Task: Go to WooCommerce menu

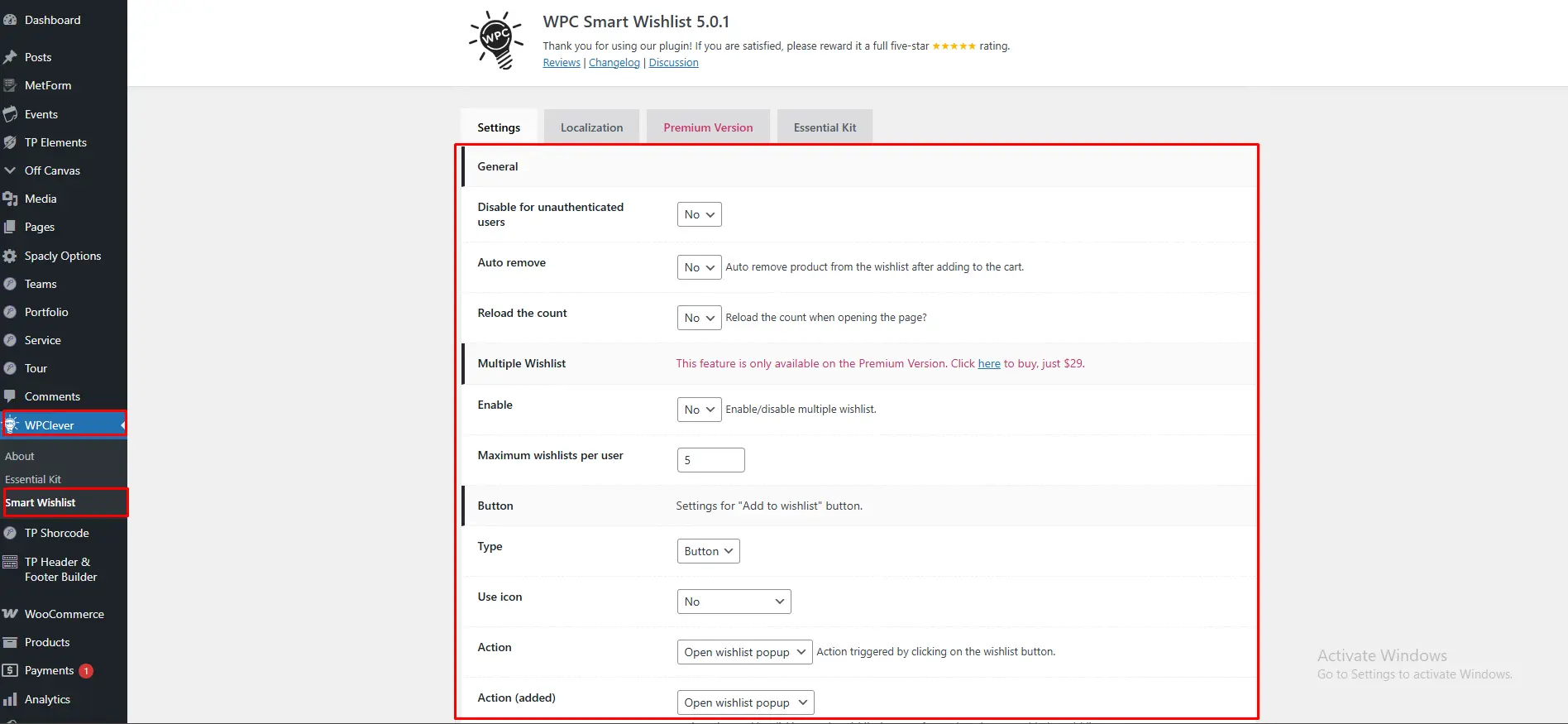Action: pyautogui.click(x=64, y=614)
